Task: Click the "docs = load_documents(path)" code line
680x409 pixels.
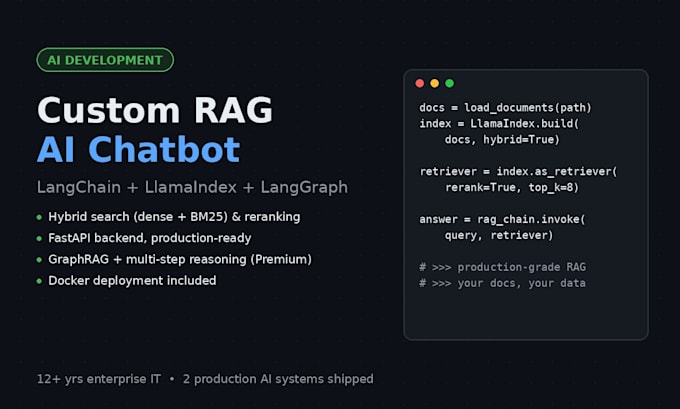Action: tap(505, 108)
